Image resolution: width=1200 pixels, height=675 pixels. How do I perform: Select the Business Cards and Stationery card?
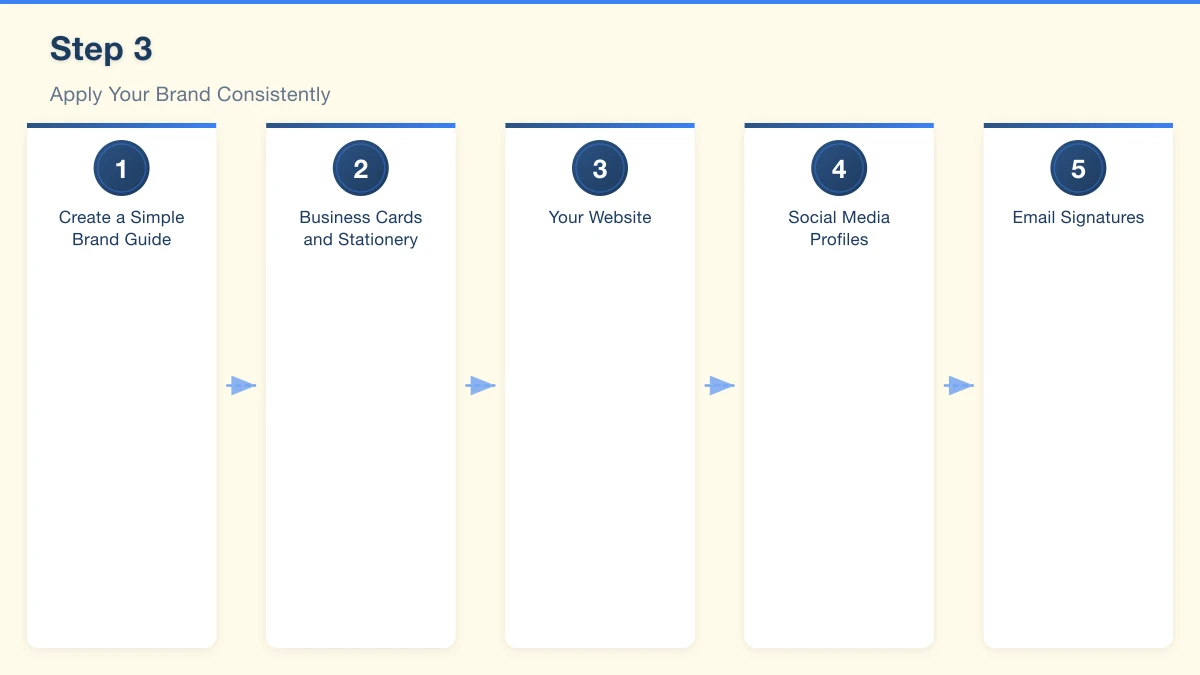pos(360,228)
